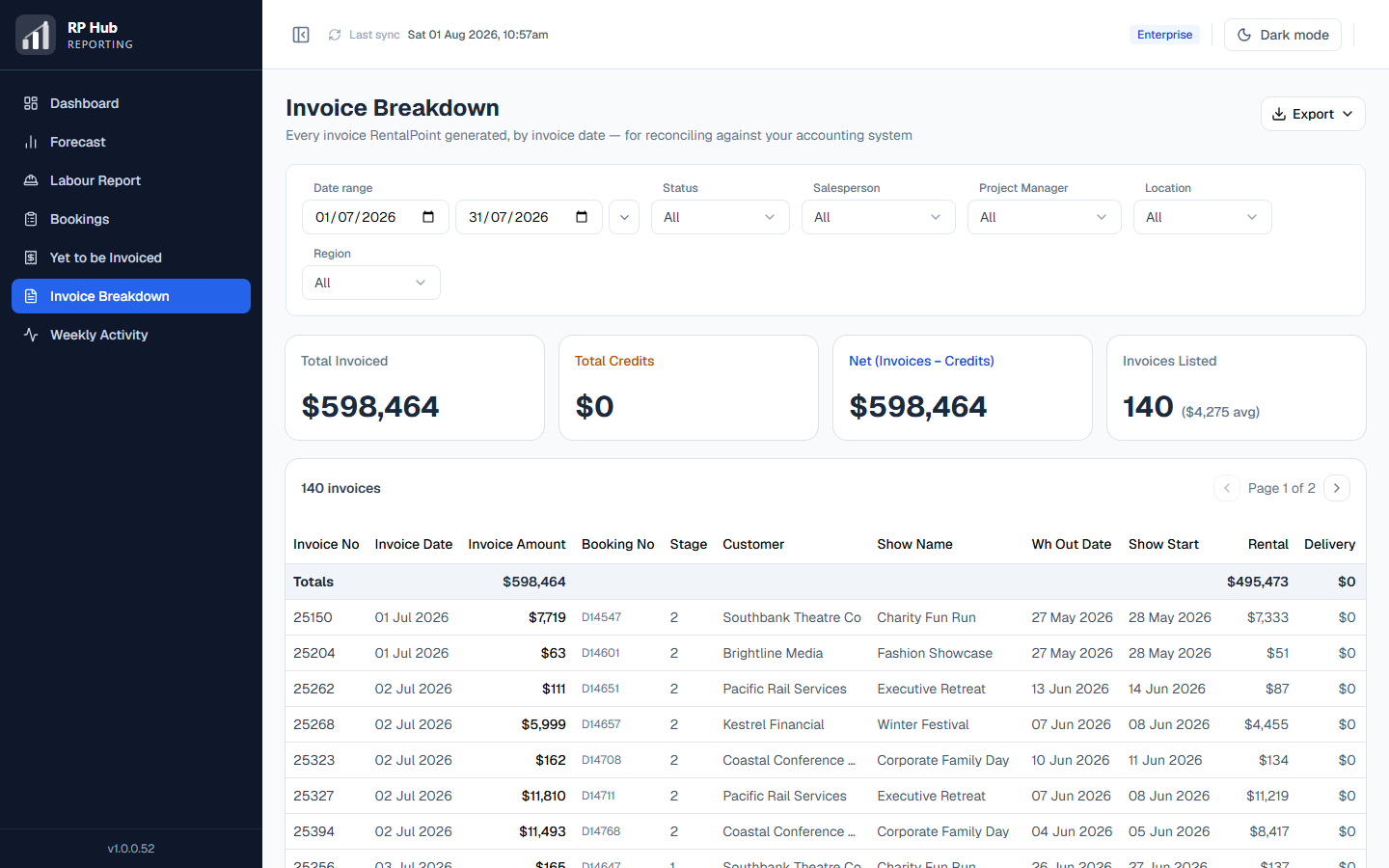Viewport: 1389px width, 868px height.
Task: Open booking link D14657
Action: point(602,724)
